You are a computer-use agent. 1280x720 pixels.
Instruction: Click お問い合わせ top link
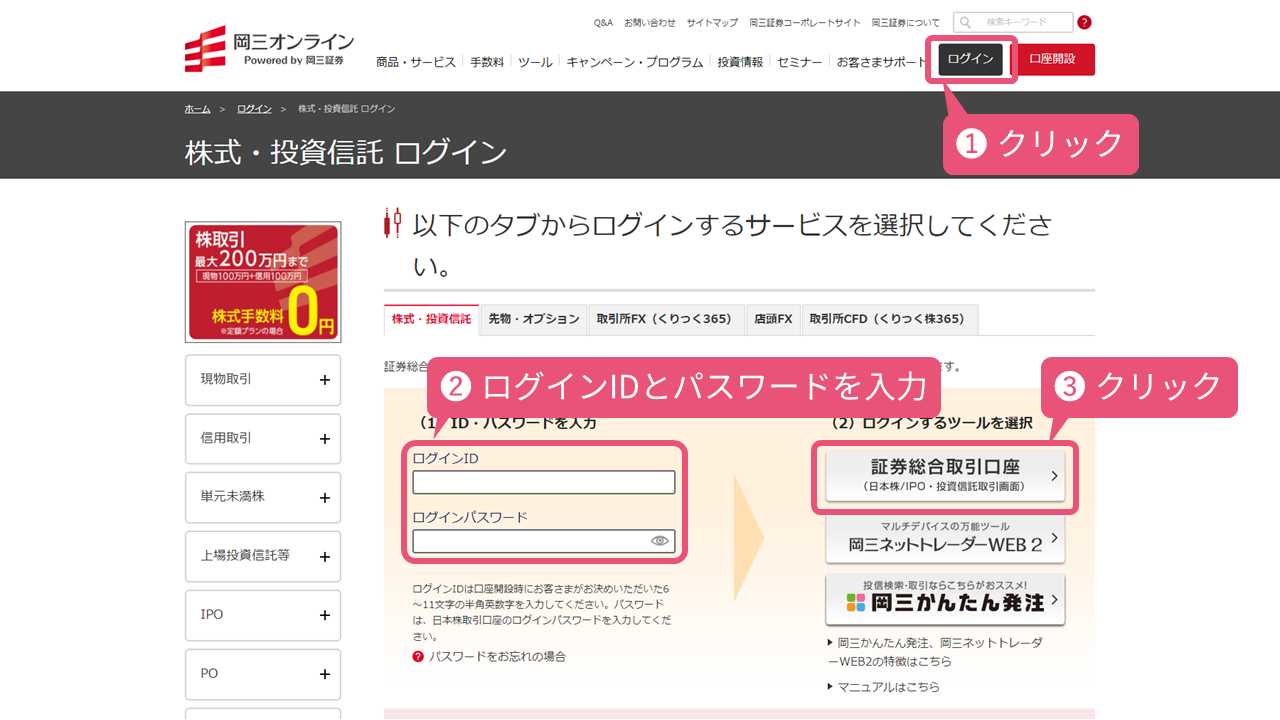(x=650, y=22)
